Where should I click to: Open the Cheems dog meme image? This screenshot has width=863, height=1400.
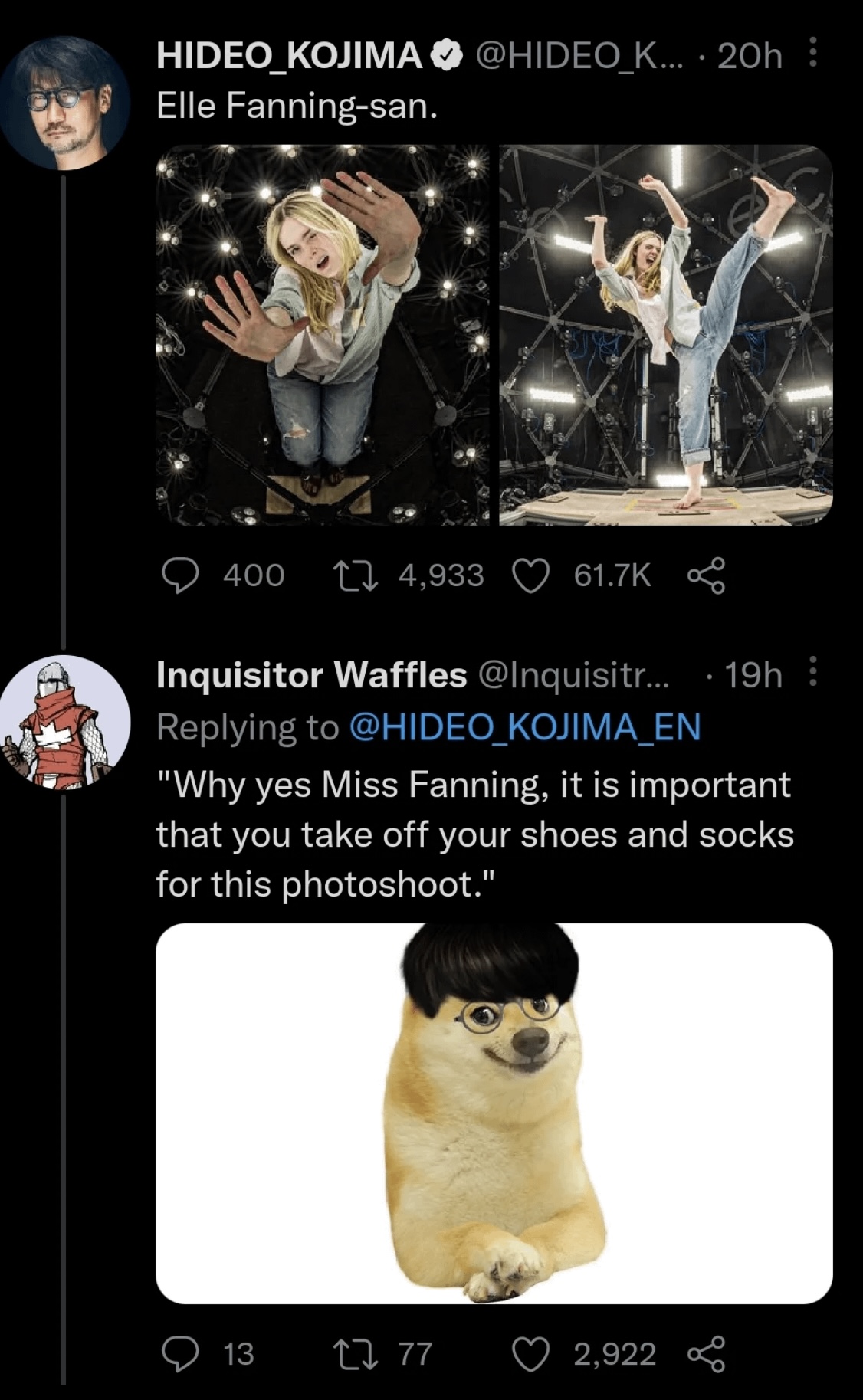[494, 1113]
